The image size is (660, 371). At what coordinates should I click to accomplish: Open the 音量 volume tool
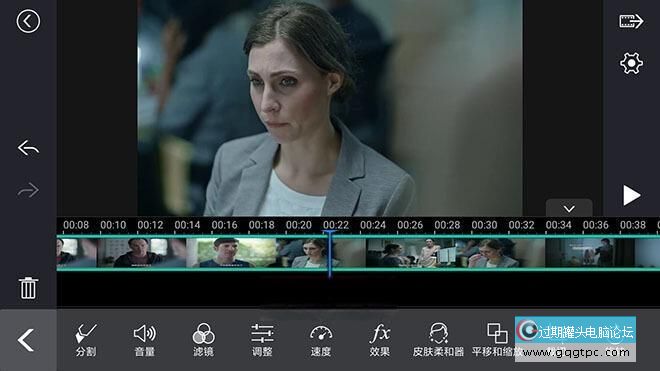(144, 340)
